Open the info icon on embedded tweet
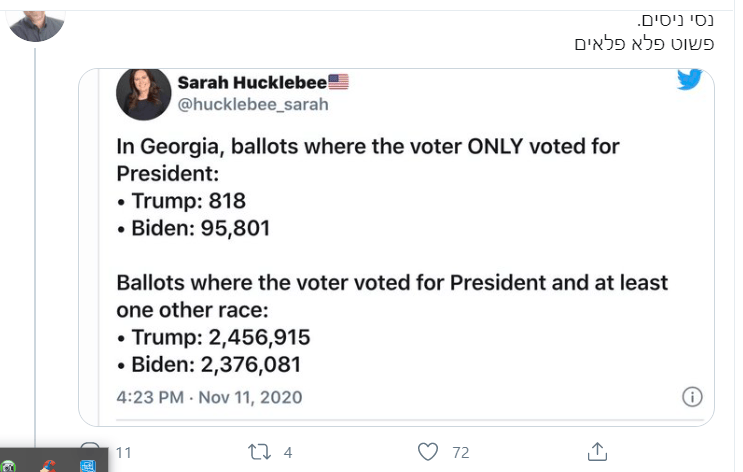 [x=692, y=397]
